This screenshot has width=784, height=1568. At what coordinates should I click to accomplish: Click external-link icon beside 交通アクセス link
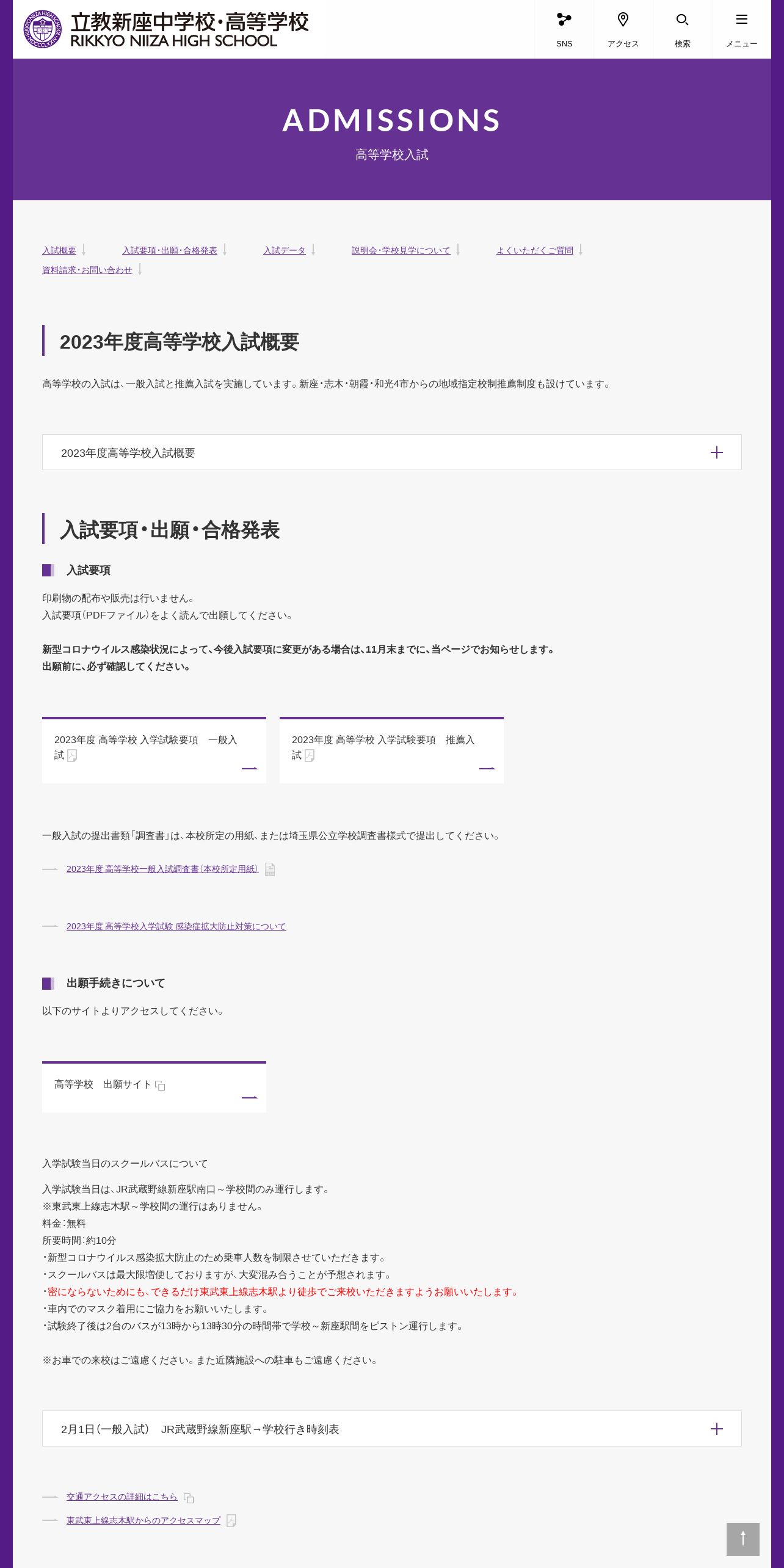tap(189, 1498)
